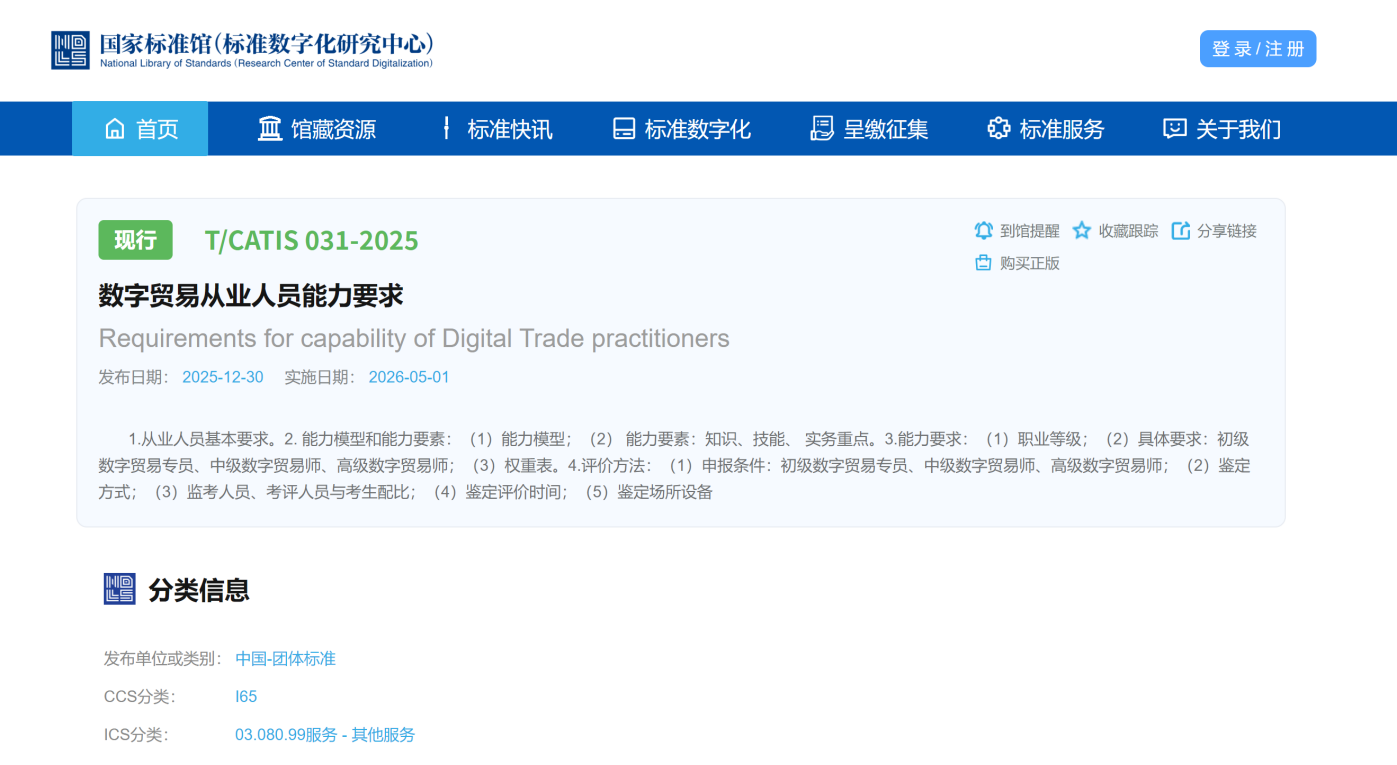This screenshot has height=765, width=1397.
Task: Go to the 标准快讯 menu item
Action: coord(498,129)
